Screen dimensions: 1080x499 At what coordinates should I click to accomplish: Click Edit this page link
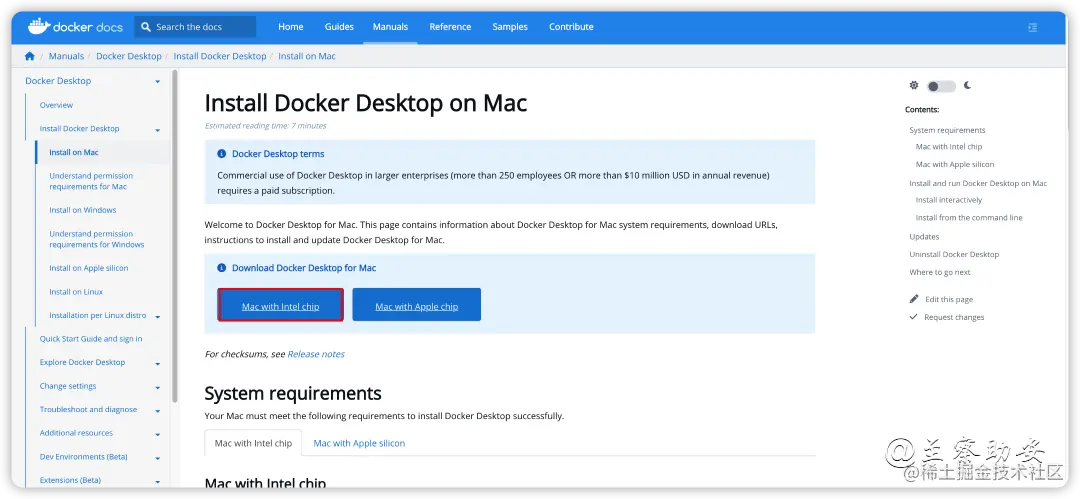948,299
